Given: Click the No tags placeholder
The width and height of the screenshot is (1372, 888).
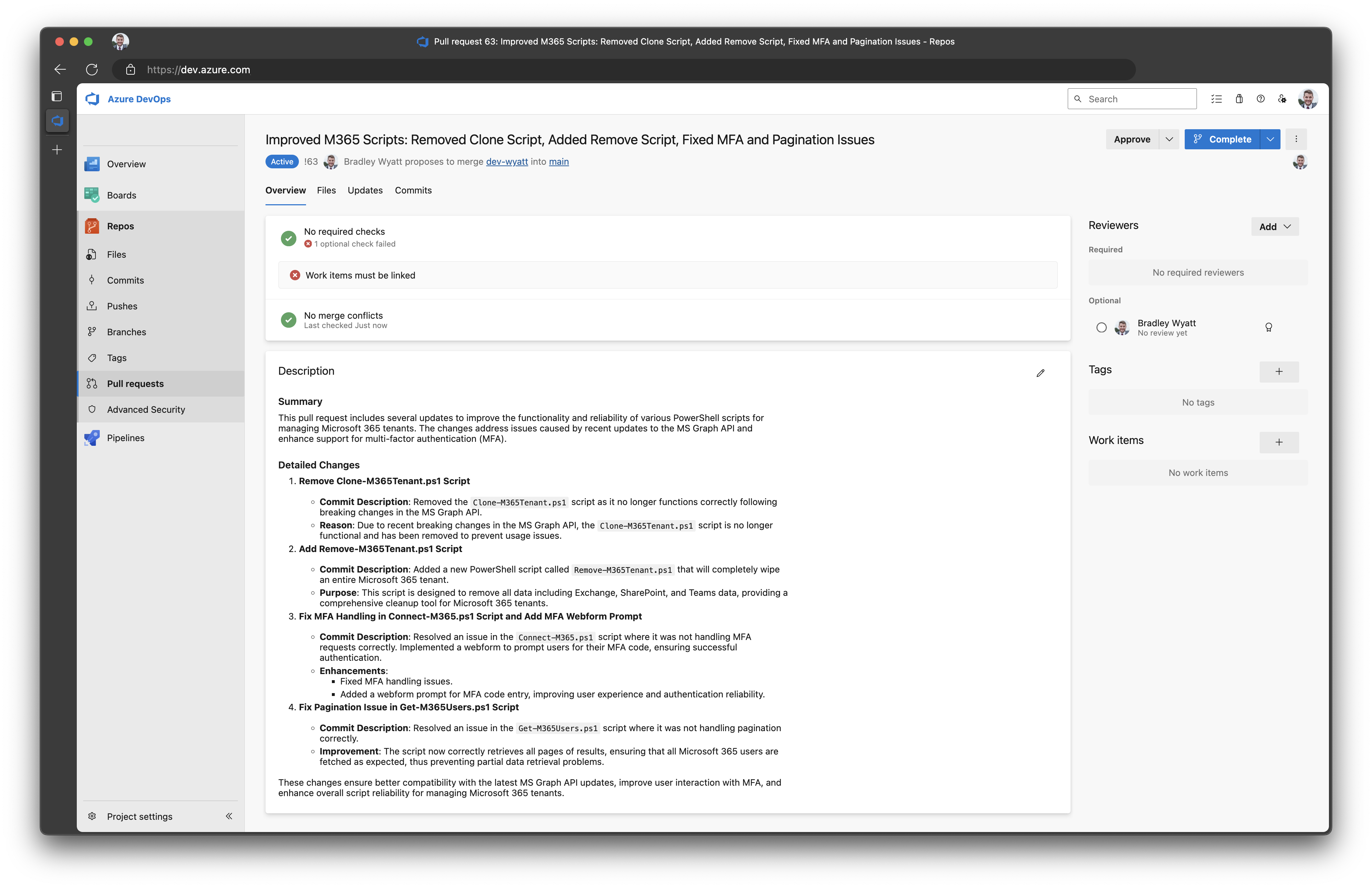Looking at the screenshot, I should 1197,402.
